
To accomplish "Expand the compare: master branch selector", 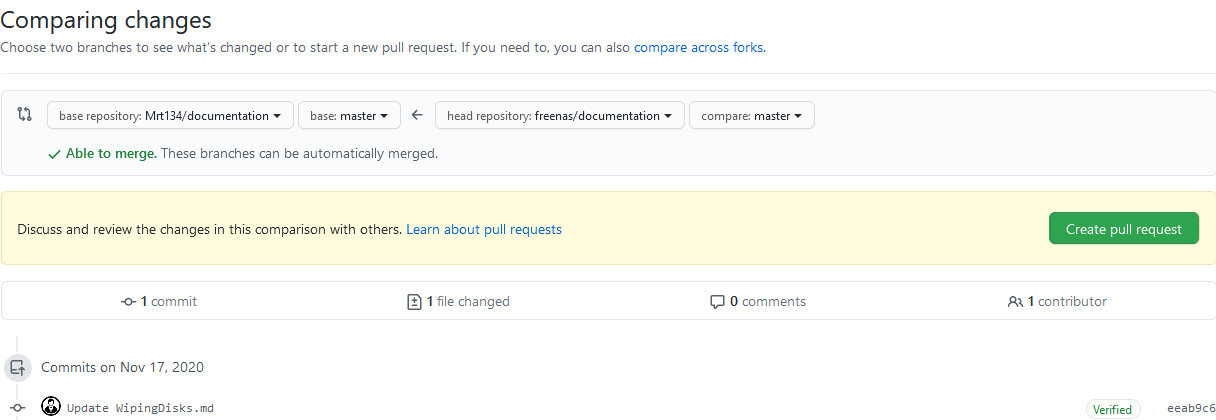I will (752, 116).
